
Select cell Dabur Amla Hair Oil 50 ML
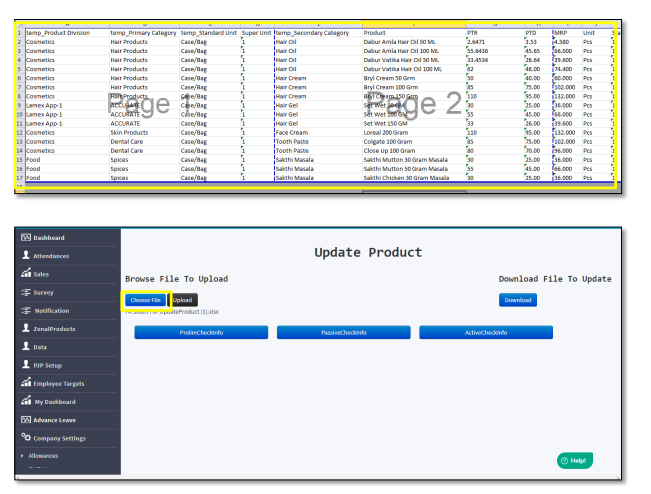point(414,42)
